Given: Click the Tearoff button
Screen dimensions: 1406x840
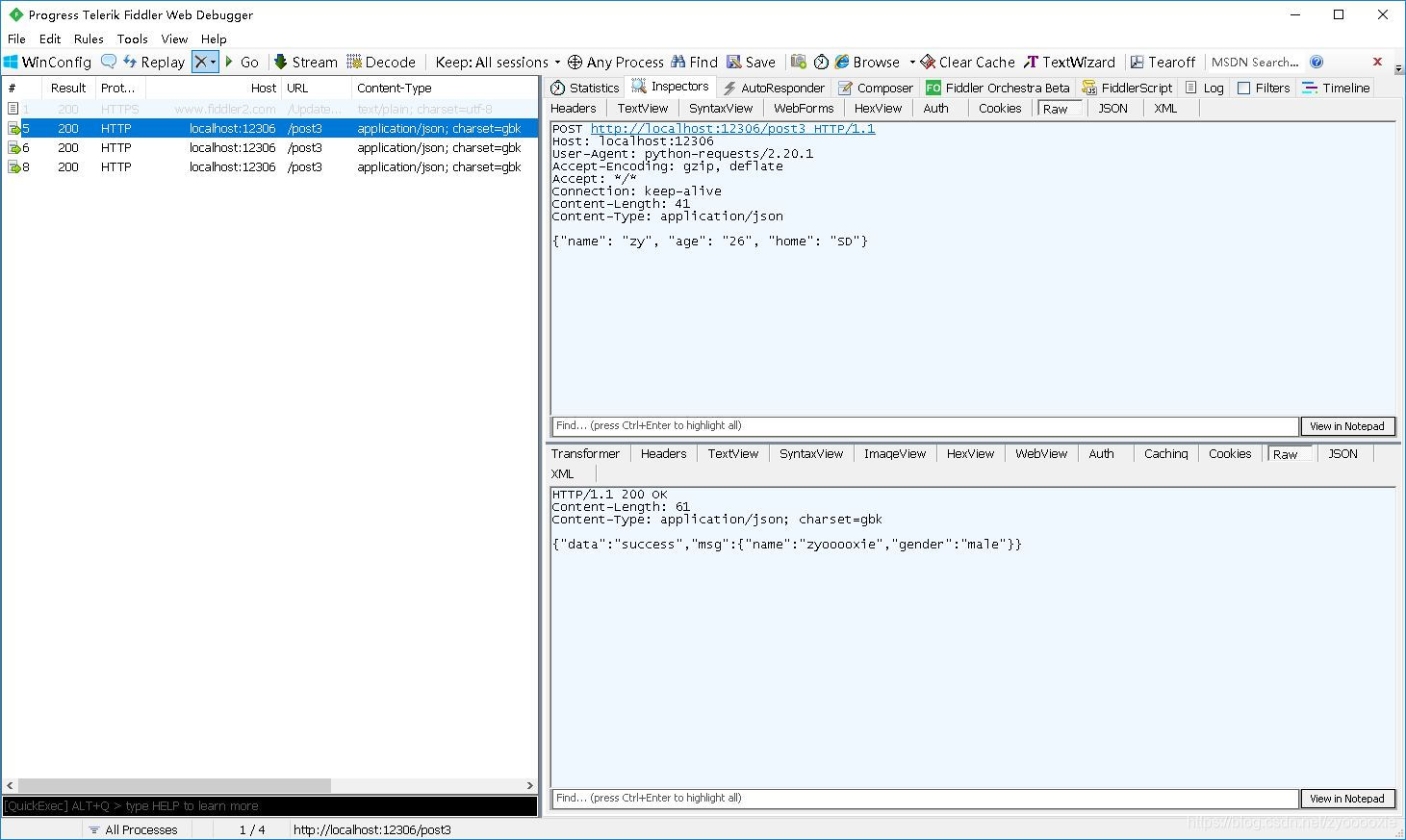Looking at the screenshot, I should 1163,62.
